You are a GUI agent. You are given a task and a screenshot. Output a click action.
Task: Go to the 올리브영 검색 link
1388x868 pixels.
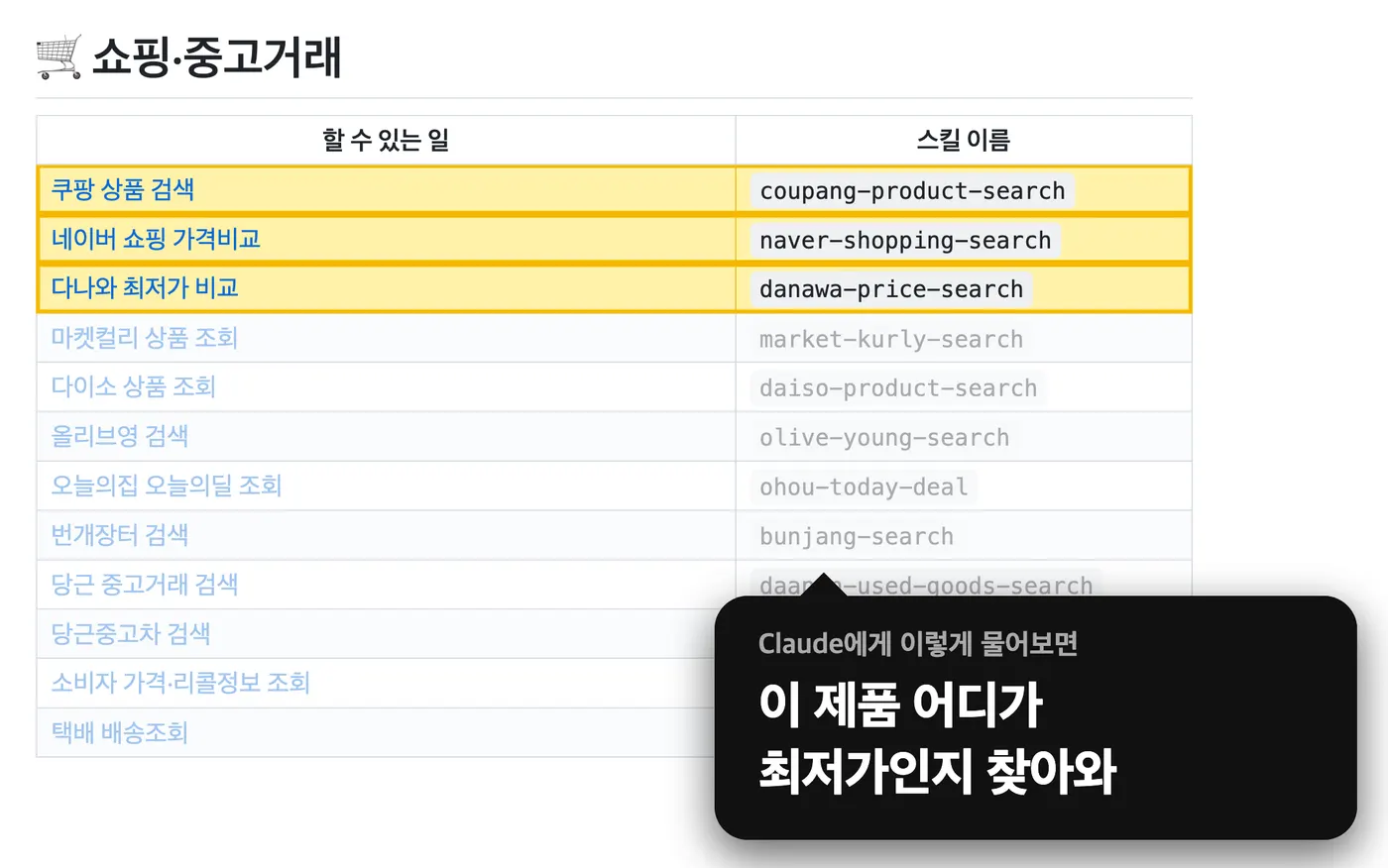coord(120,436)
